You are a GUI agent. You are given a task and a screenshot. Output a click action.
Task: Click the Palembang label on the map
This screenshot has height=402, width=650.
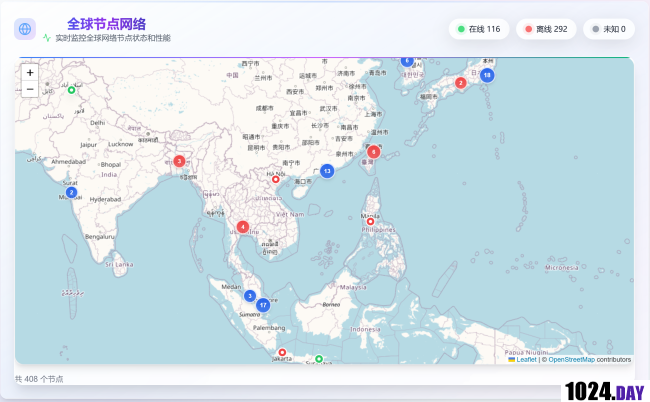coord(269,328)
